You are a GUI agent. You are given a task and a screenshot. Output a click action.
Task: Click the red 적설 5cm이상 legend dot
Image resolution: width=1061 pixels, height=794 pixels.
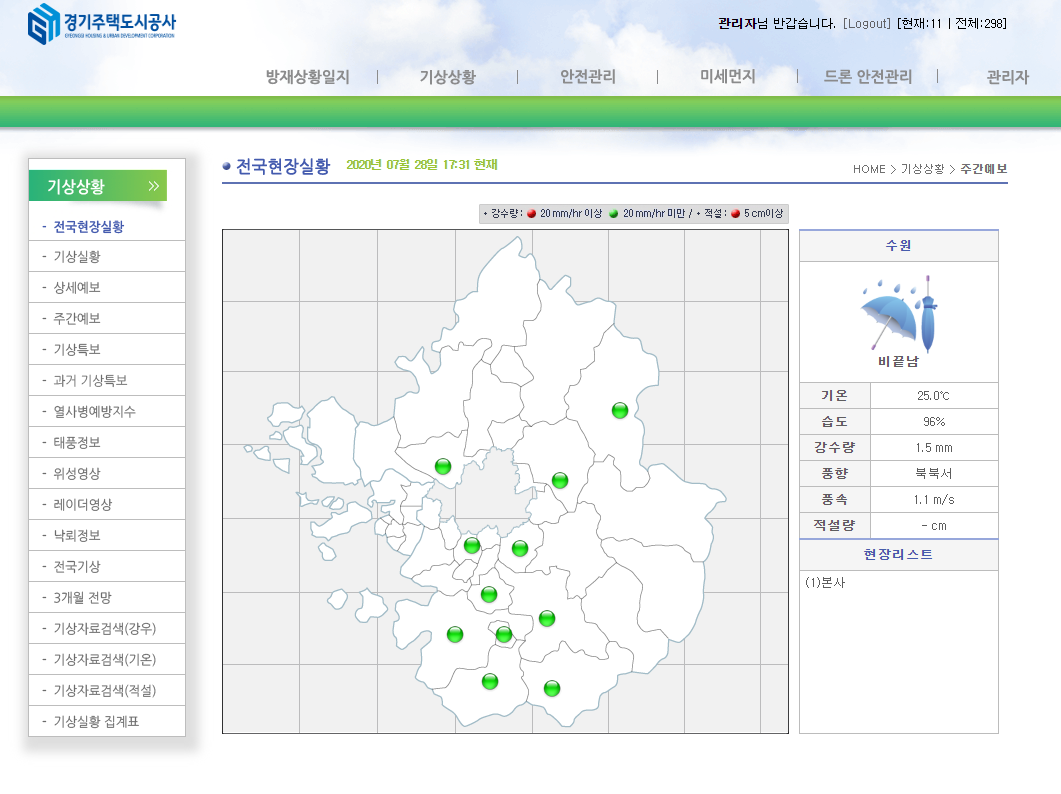tap(735, 214)
